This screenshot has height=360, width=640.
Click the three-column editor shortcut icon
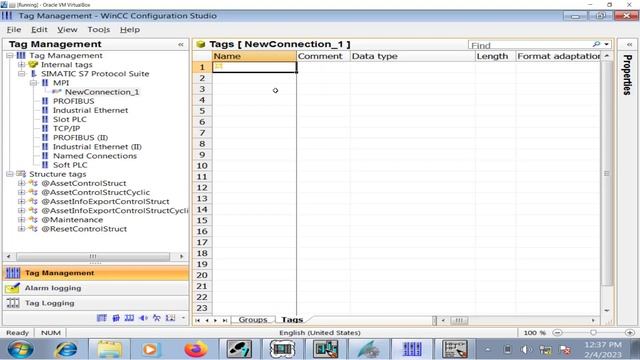tap(129, 318)
